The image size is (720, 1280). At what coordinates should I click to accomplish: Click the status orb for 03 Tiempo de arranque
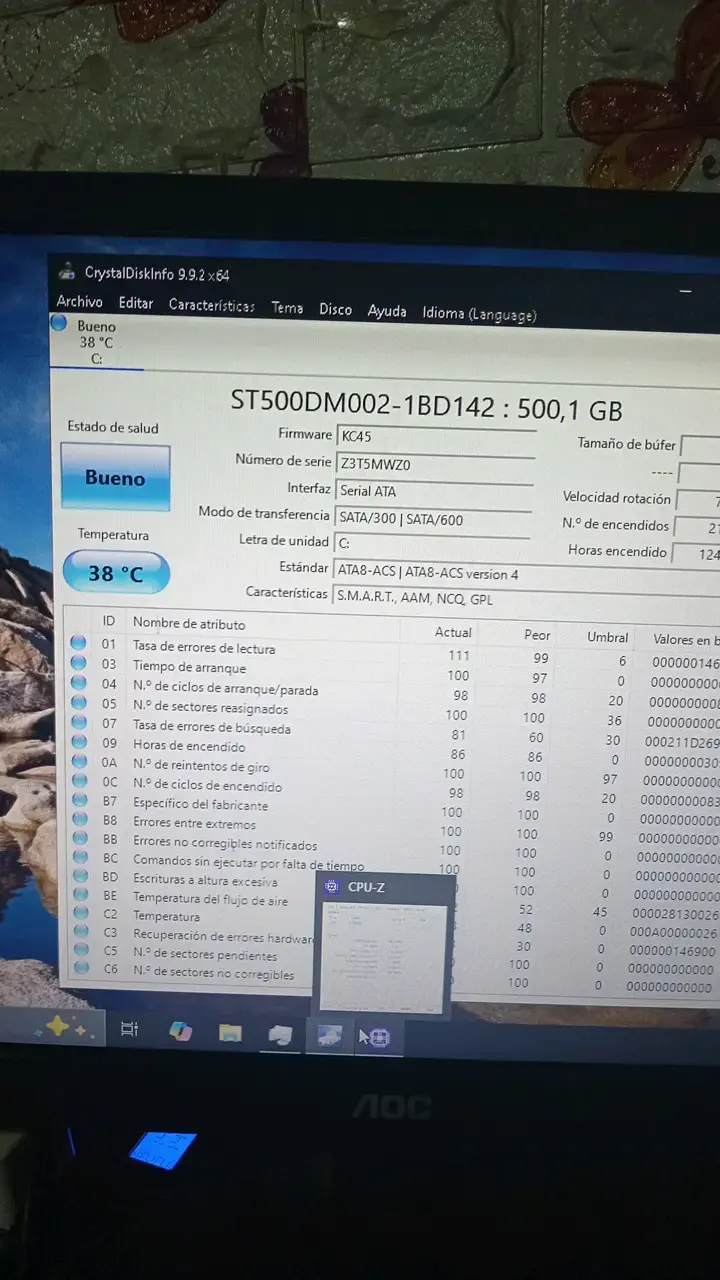pos(78,663)
